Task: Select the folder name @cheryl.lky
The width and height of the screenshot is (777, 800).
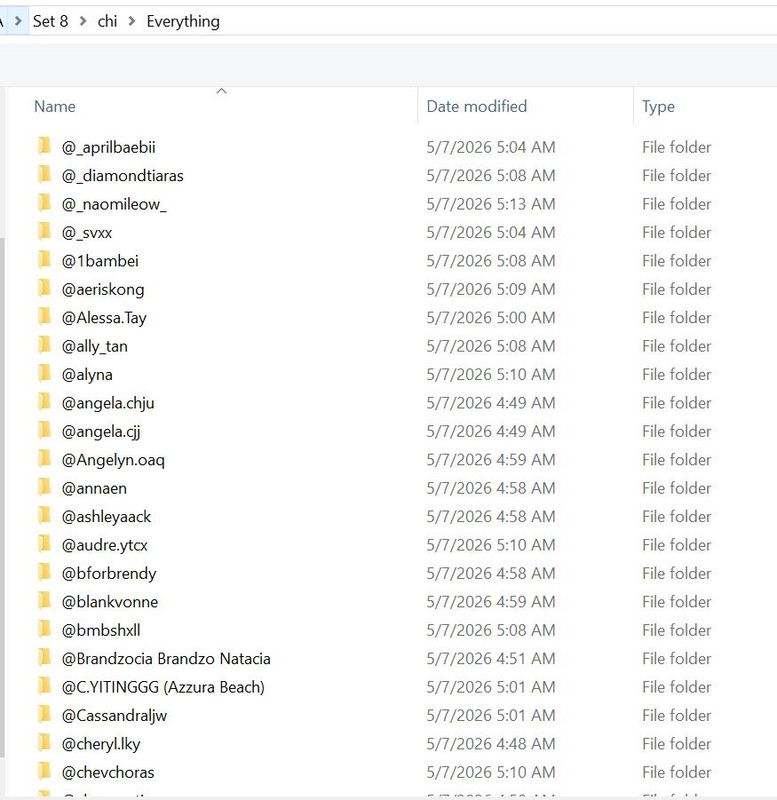Action: pyautogui.click(x=101, y=744)
